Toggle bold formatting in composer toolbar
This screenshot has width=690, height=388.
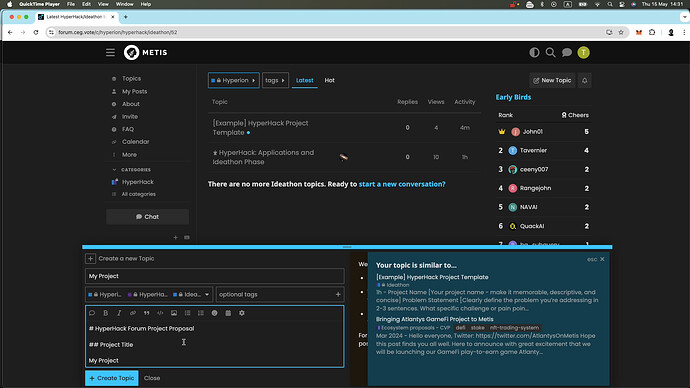[x=106, y=313]
